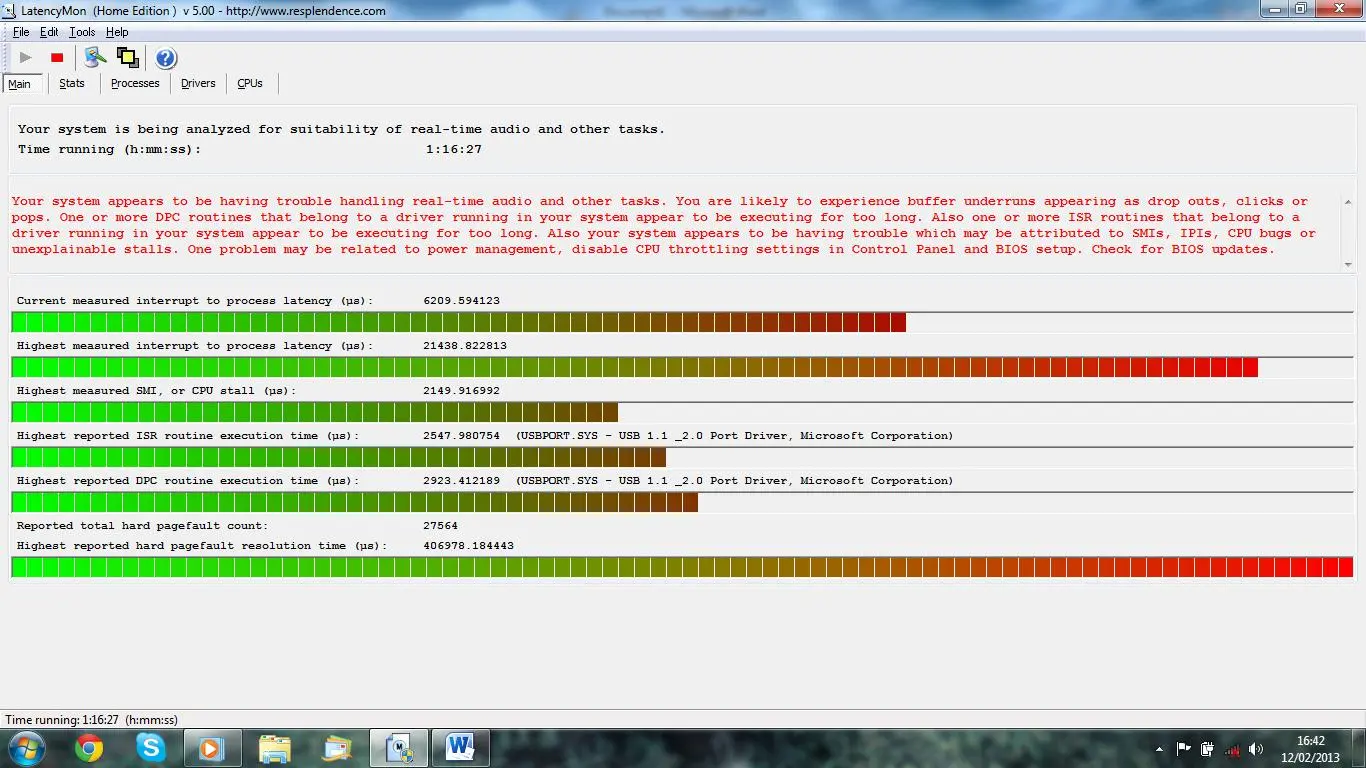This screenshot has width=1366, height=768.
Task: Open the taskbar clock showing 16:42
Action: (1310, 749)
